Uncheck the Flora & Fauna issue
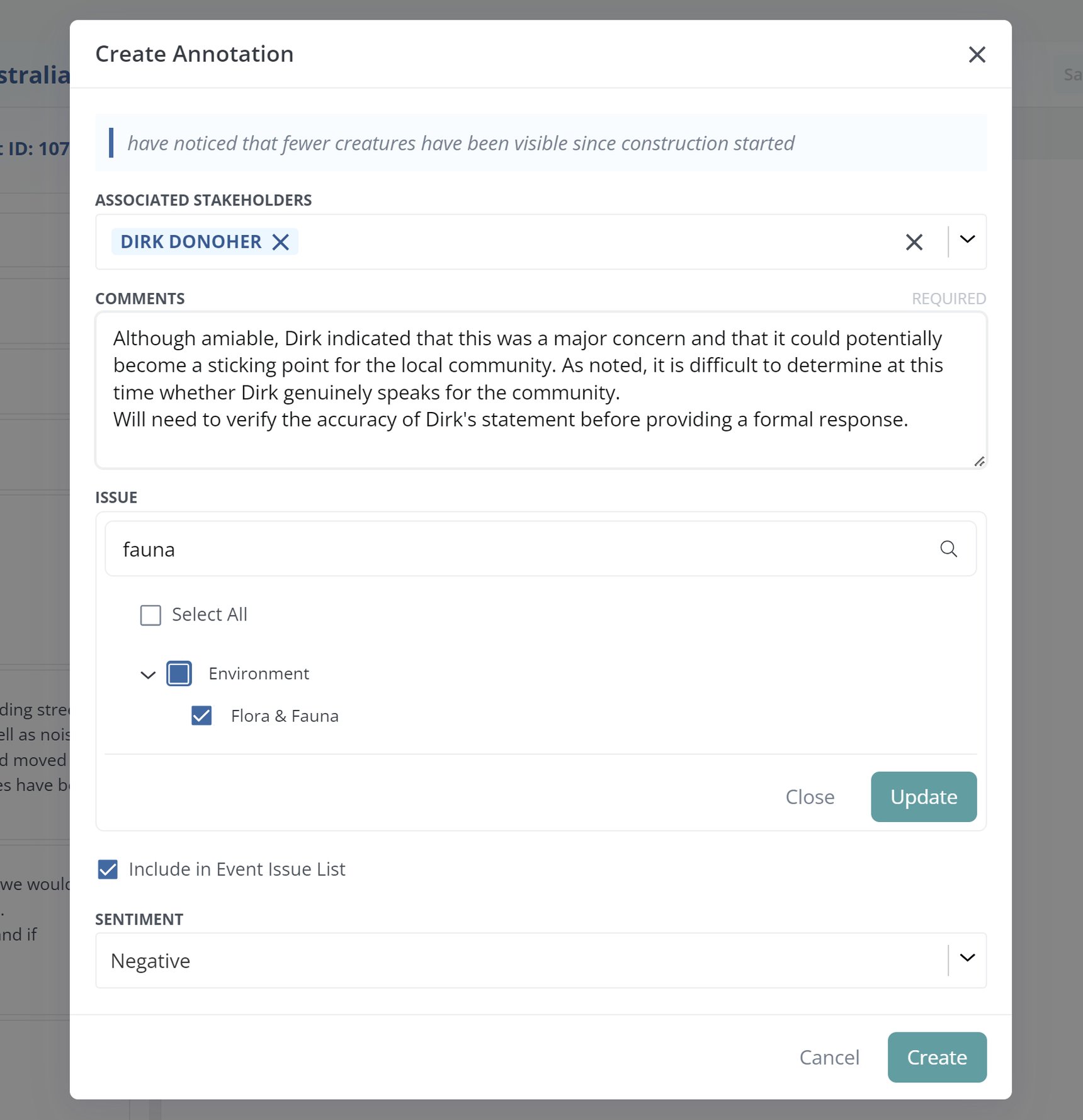This screenshot has width=1083, height=1120. coord(201,716)
